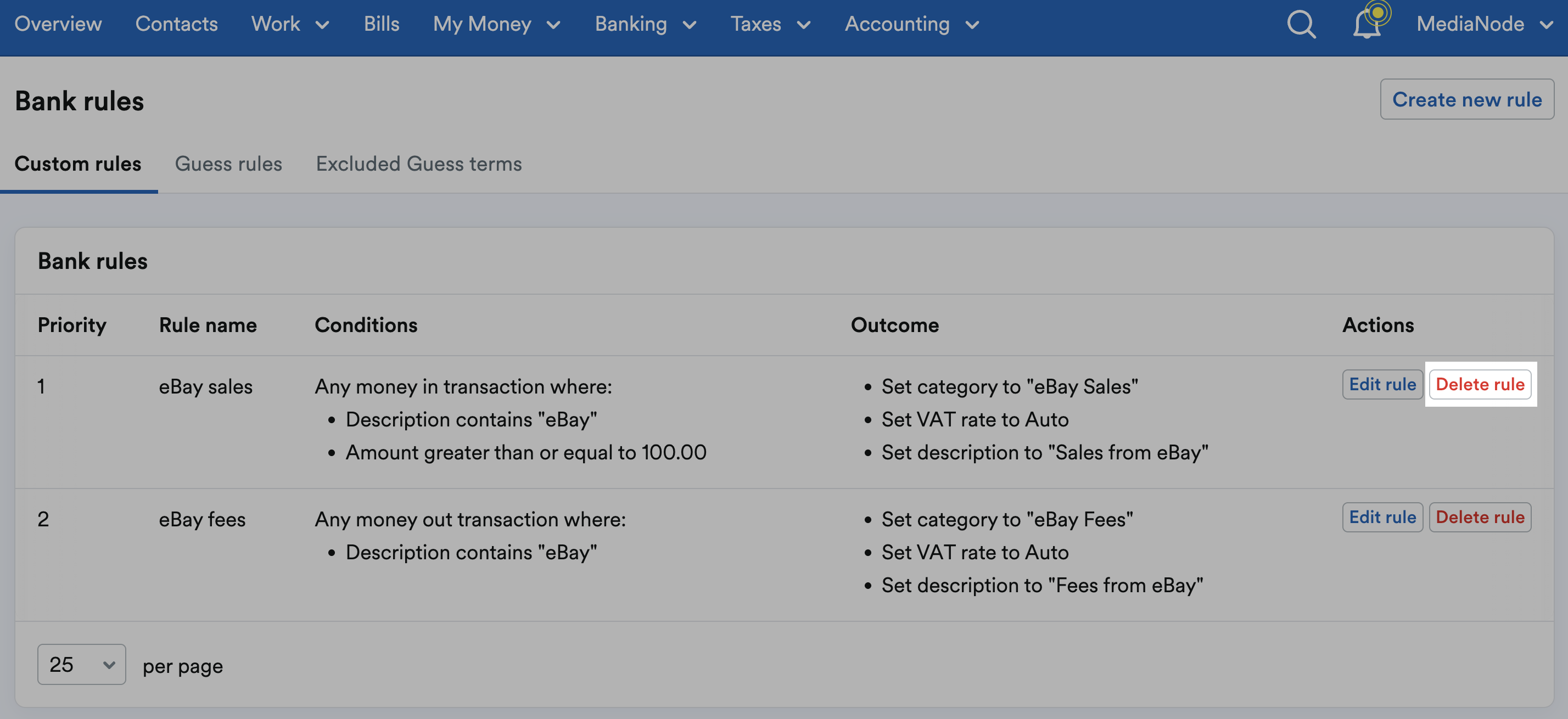
Task: Click the Outcome column header
Action: click(895, 325)
